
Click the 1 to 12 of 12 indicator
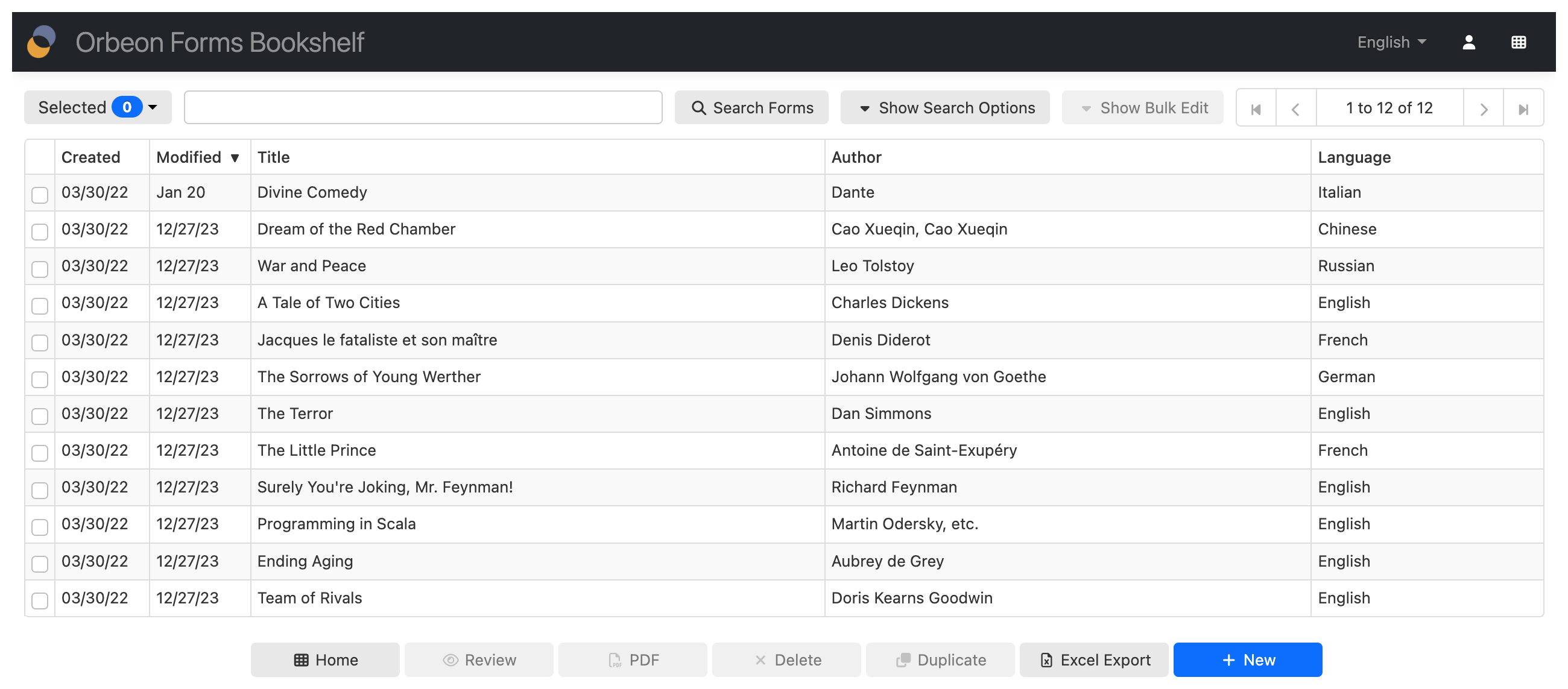1389,108
